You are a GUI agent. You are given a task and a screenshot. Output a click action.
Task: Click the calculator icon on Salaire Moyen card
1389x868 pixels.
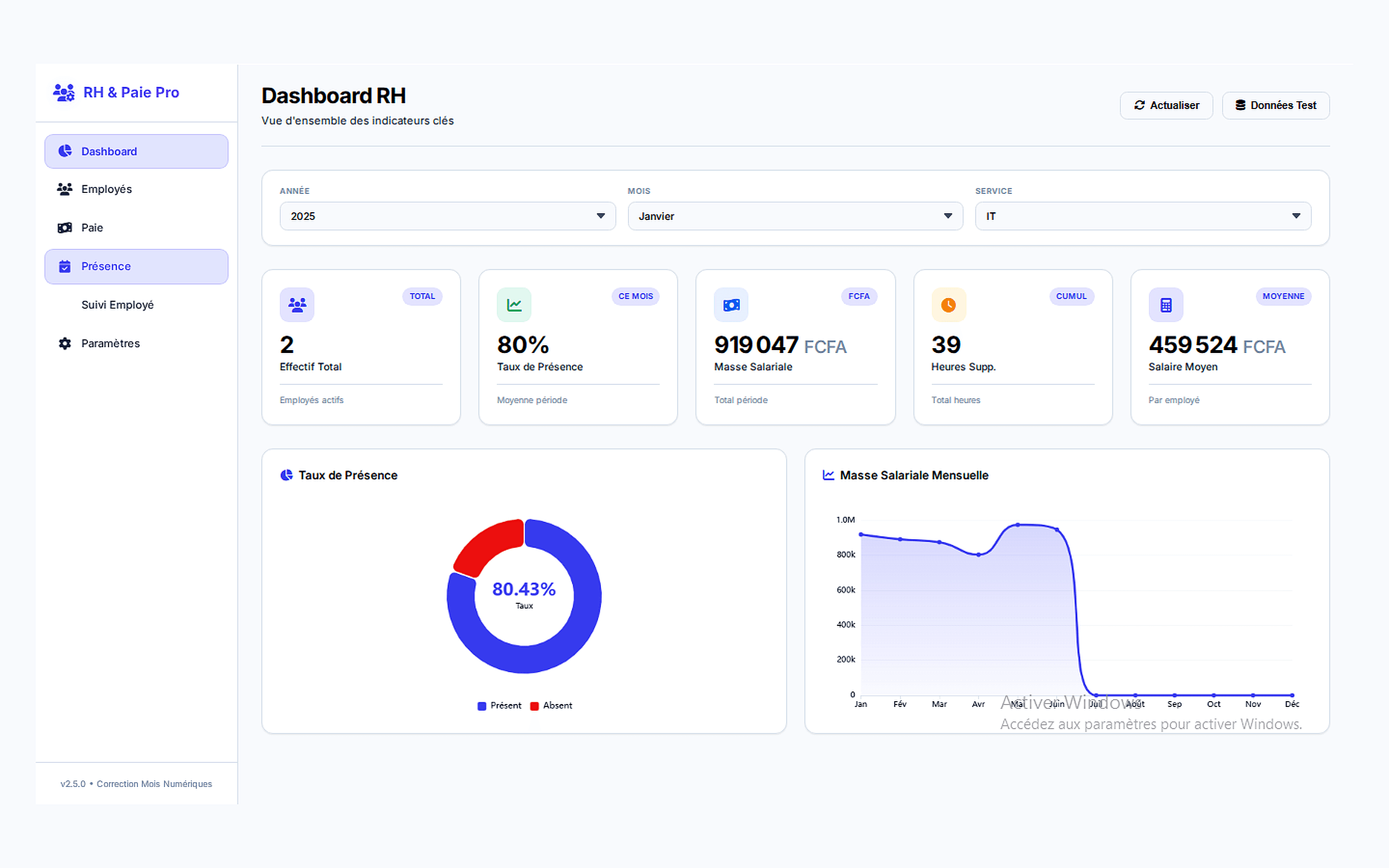pyautogui.click(x=1166, y=305)
